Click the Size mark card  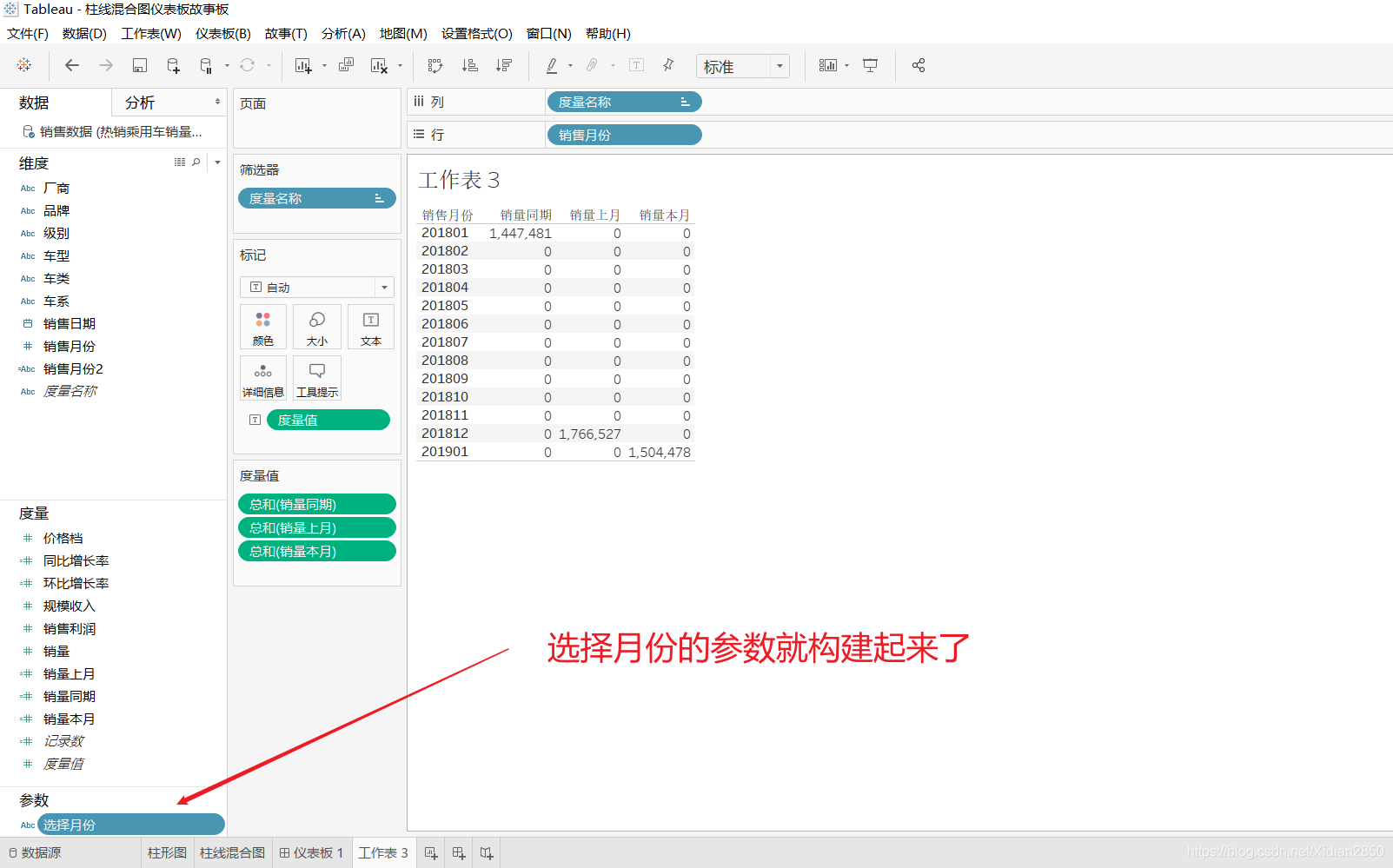pos(317,327)
